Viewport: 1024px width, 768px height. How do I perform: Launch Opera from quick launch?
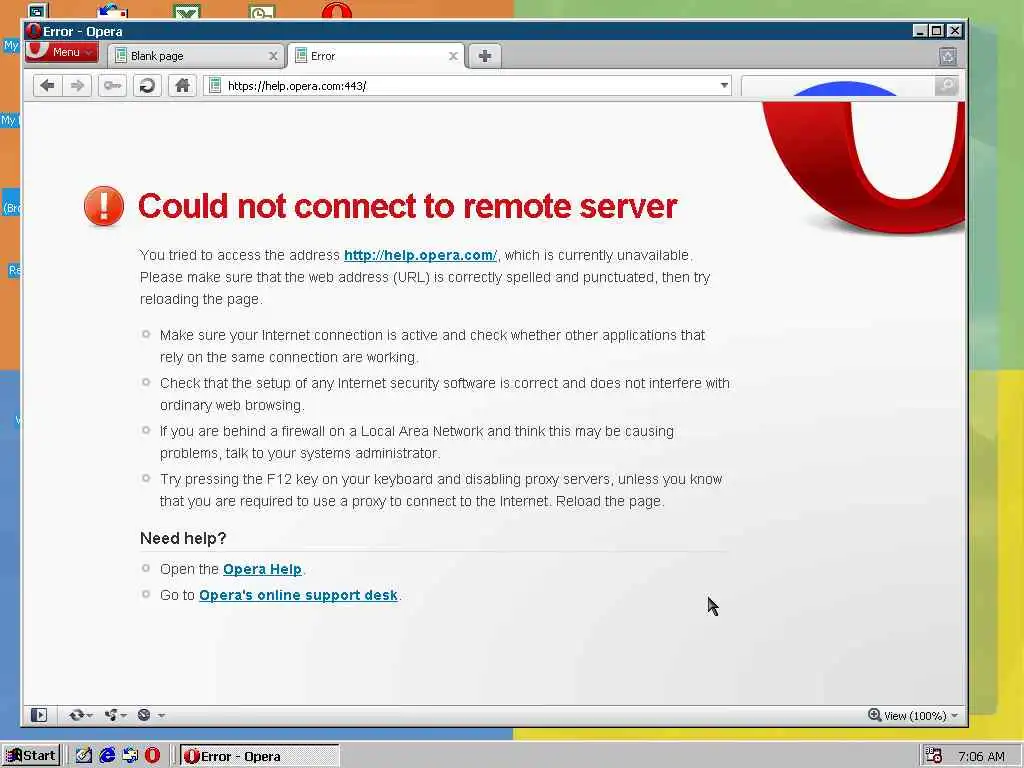[152, 756]
